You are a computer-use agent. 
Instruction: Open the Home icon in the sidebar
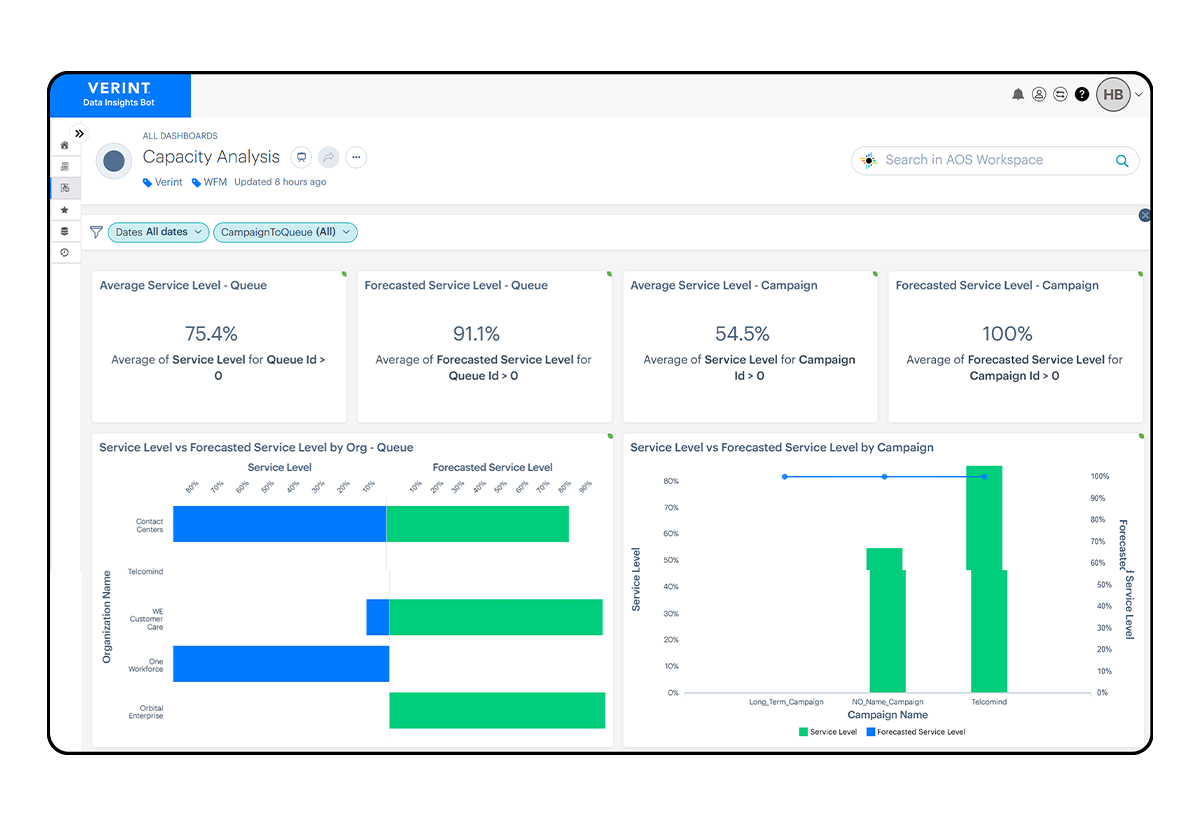pyautogui.click(x=64, y=145)
